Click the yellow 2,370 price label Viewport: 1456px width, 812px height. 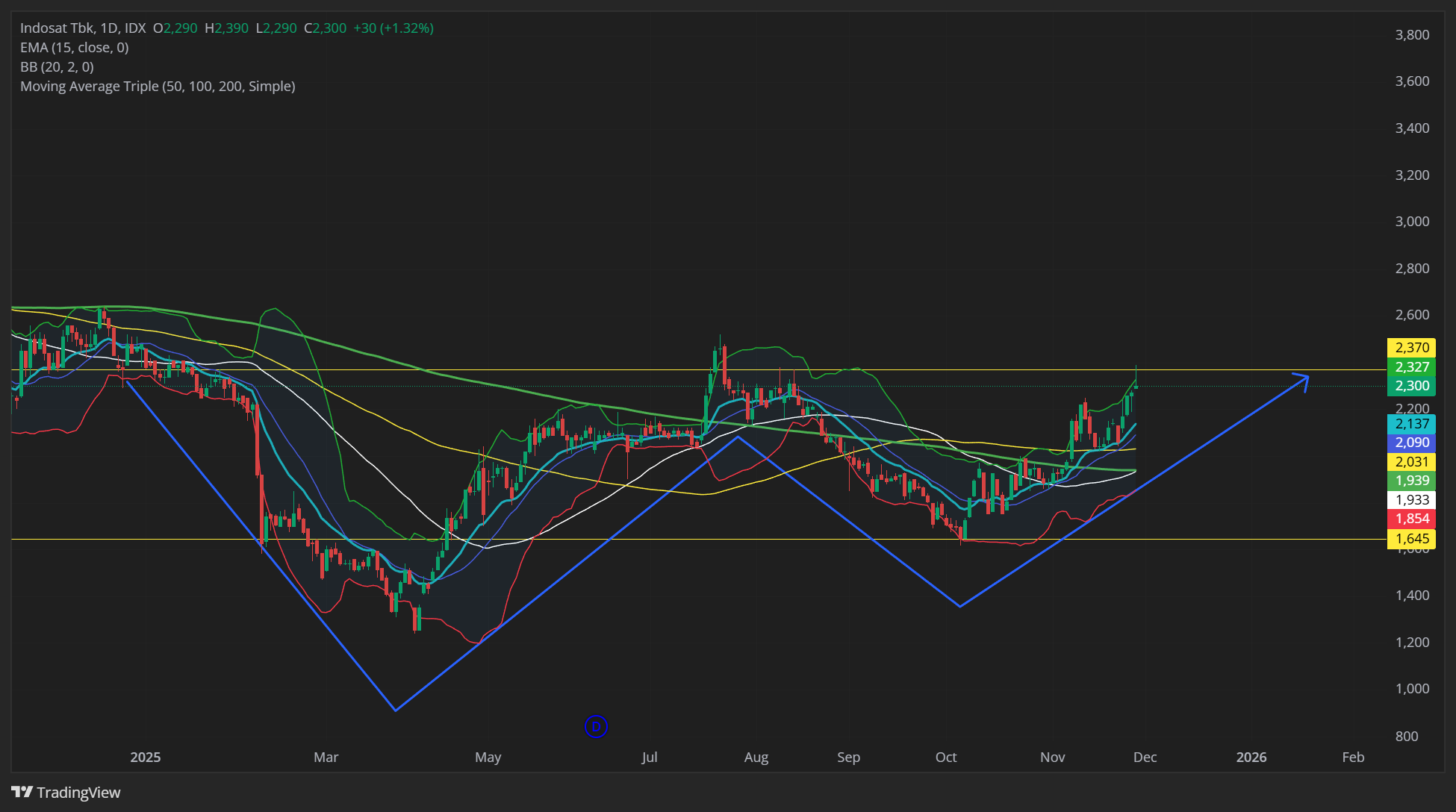pos(1411,347)
